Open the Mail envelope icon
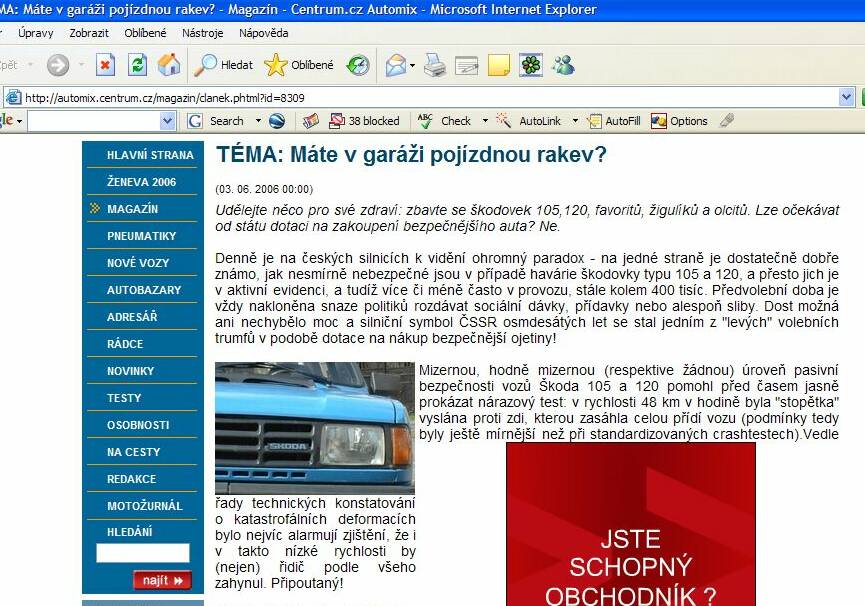Image resolution: width=865 pixels, height=606 pixels. click(x=396, y=65)
